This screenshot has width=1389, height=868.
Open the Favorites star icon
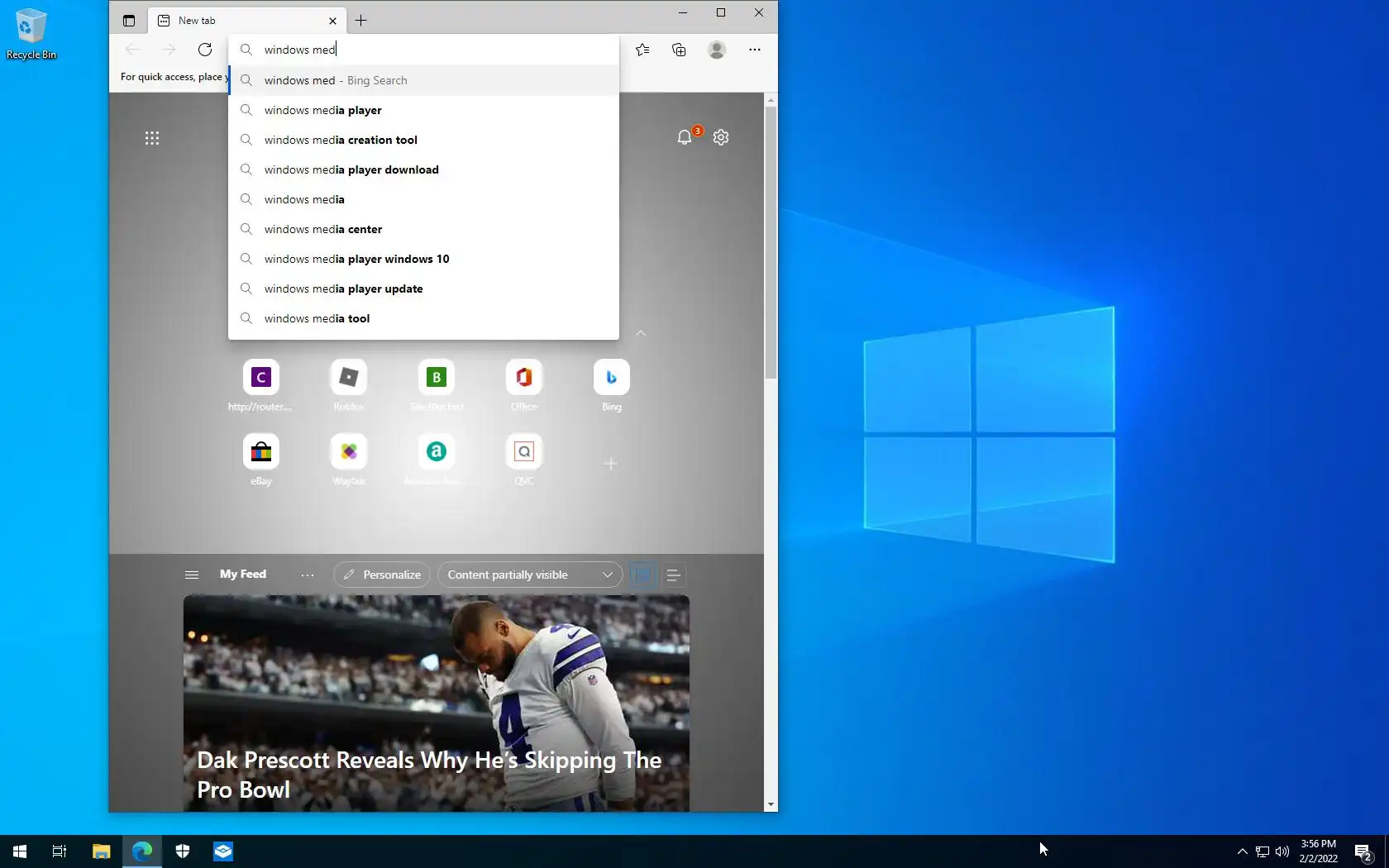(x=642, y=50)
